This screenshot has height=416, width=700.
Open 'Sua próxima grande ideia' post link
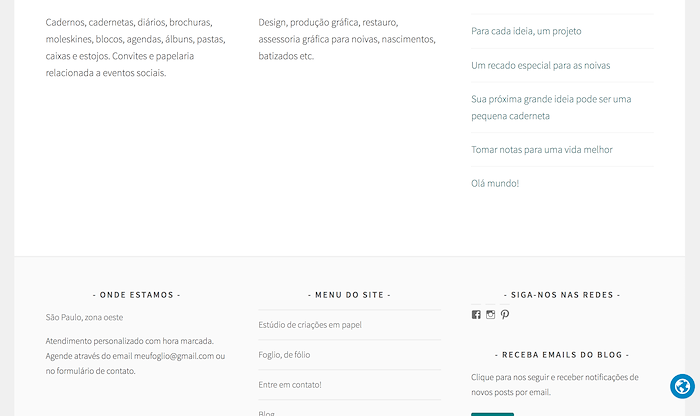551,108
